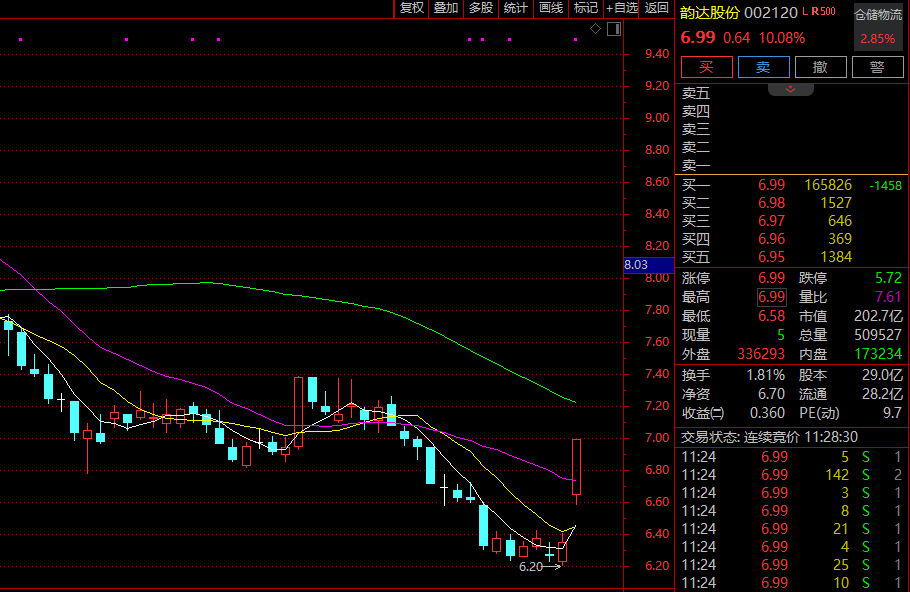
Task: Click the 警 alert button
Action: (x=877, y=67)
